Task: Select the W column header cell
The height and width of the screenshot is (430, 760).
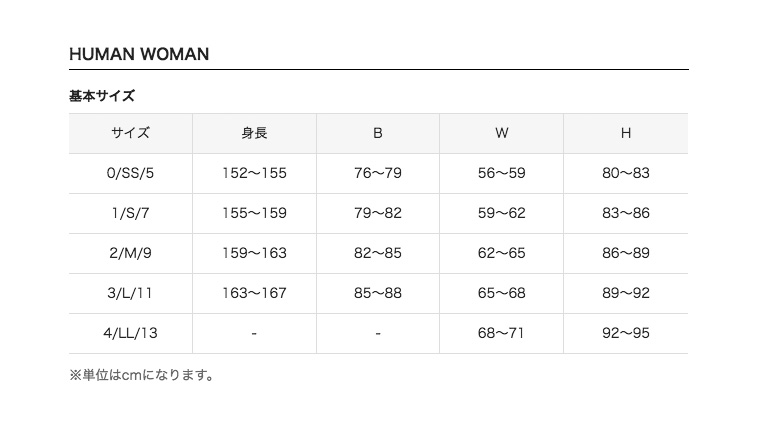Action: (502, 133)
